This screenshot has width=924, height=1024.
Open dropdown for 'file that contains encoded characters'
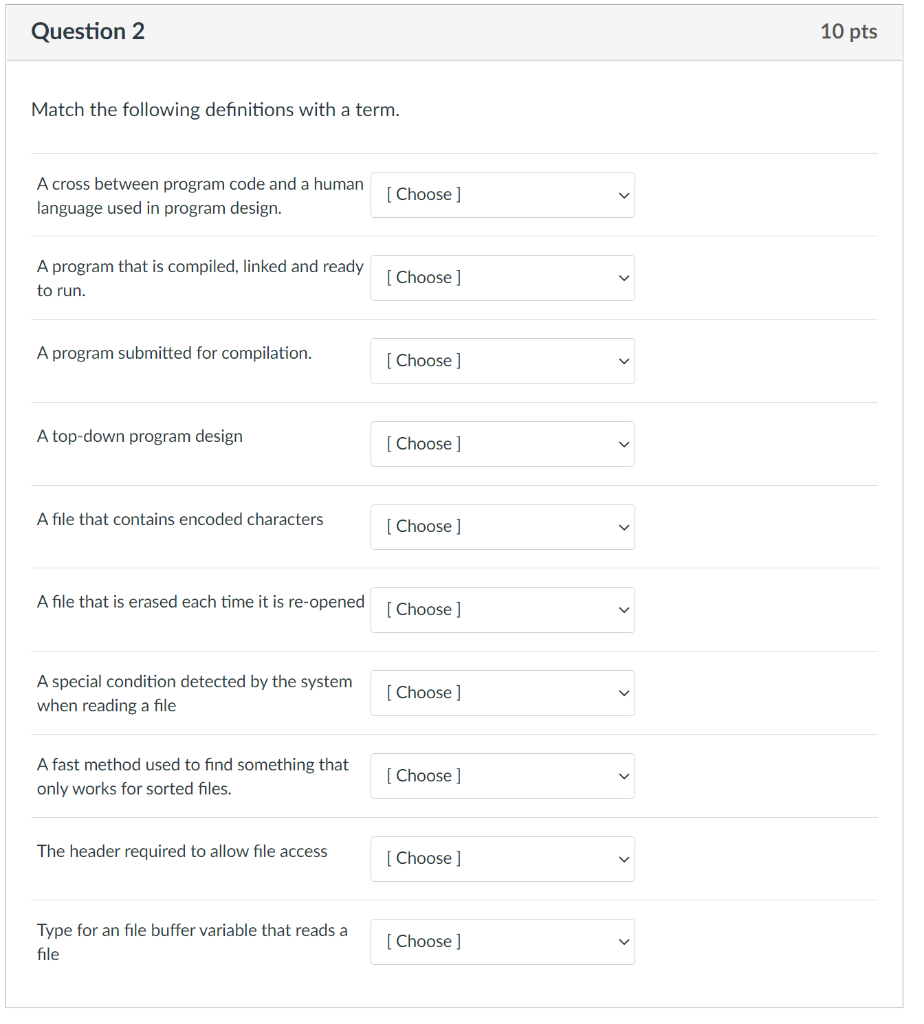click(x=502, y=527)
